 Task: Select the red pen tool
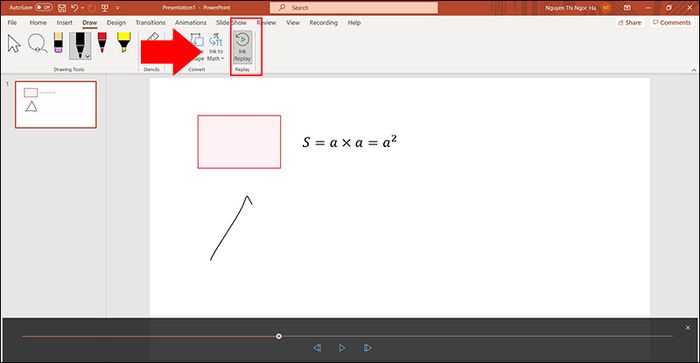tap(102, 43)
